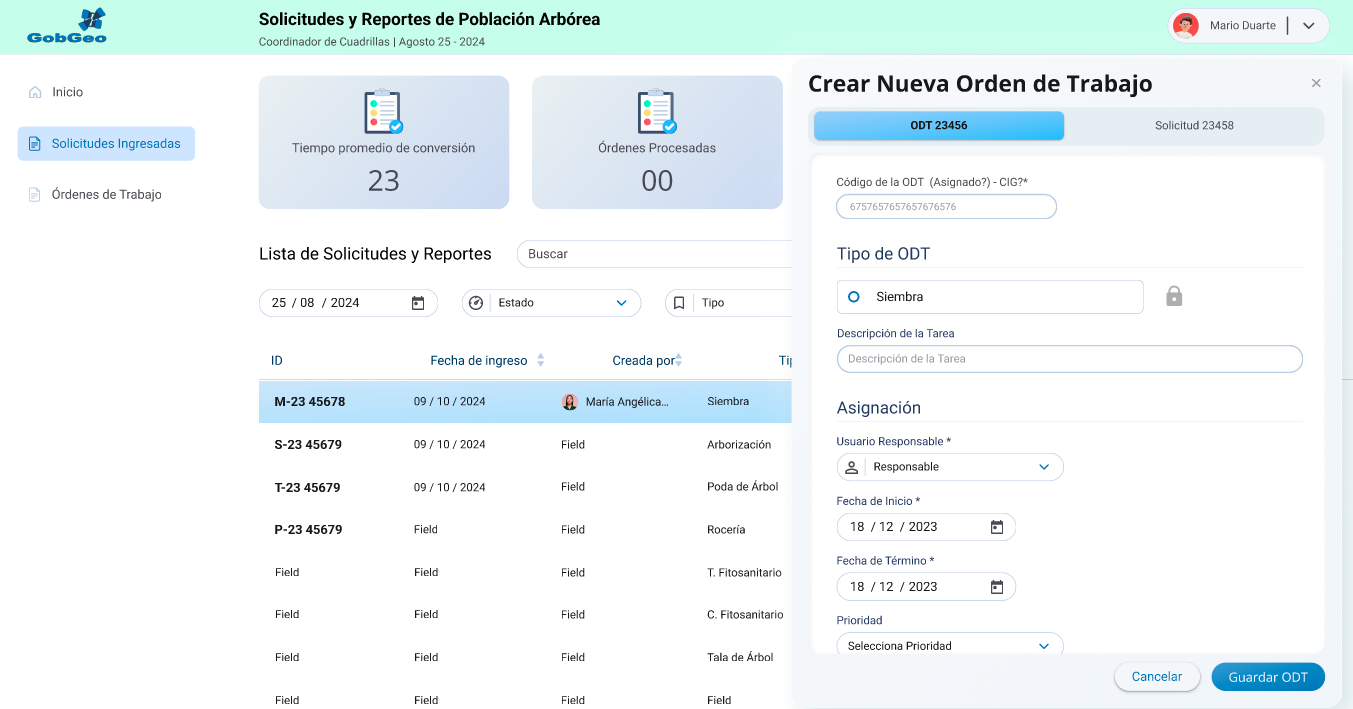Navigate to Inicio in the sidebar
The image size is (1353, 709).
point(67,92)
